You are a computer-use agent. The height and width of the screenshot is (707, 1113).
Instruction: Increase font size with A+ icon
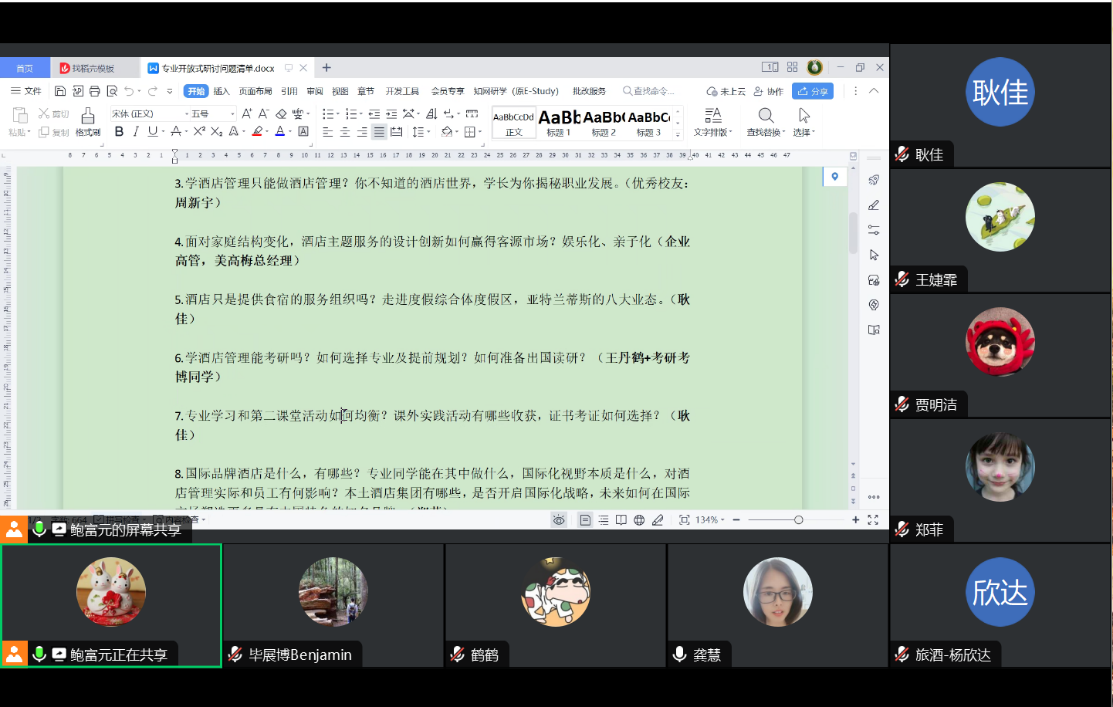[246, 114]
